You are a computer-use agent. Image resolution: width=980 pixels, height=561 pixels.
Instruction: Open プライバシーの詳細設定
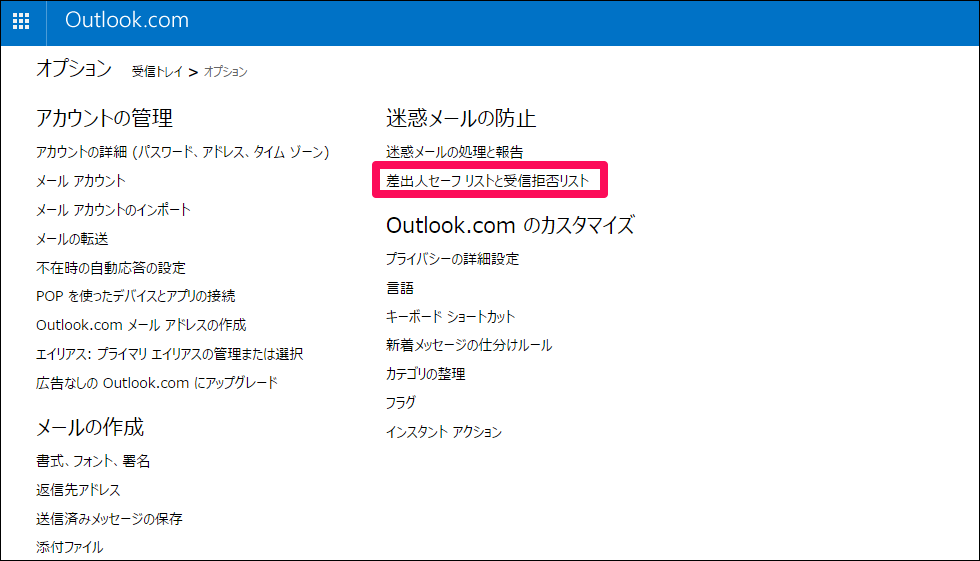453,259
